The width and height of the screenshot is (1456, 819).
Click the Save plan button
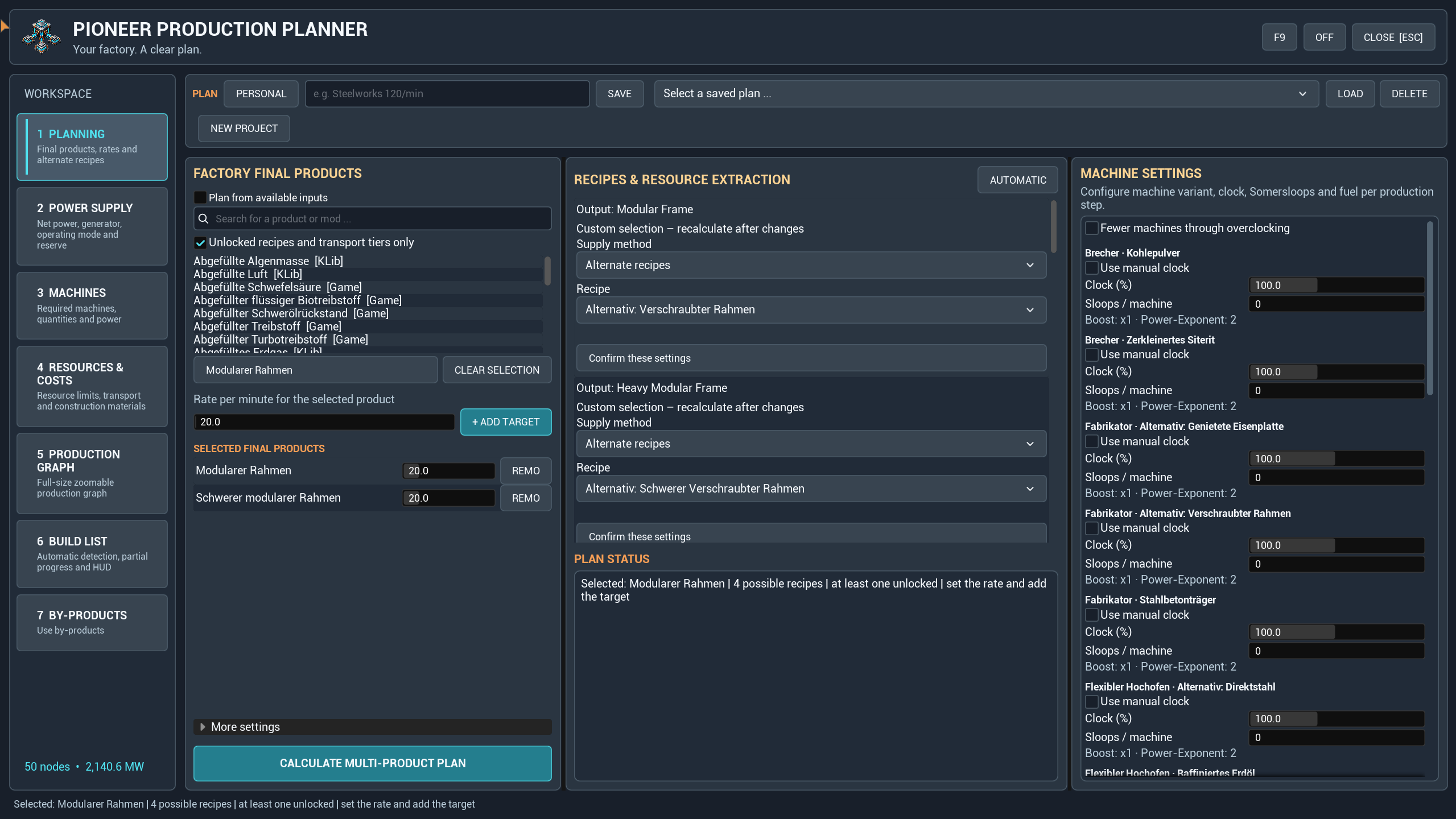(x=620, y=94)
